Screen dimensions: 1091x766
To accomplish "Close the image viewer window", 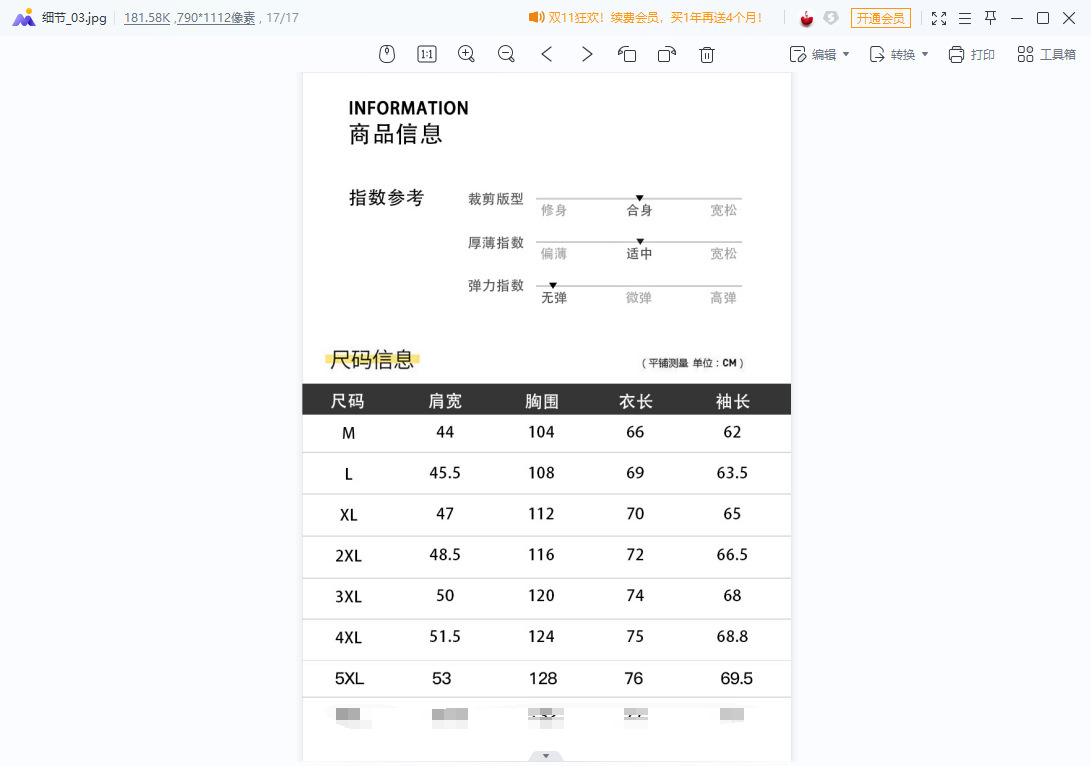I will pyautogui.click(x=1069, y=18).
